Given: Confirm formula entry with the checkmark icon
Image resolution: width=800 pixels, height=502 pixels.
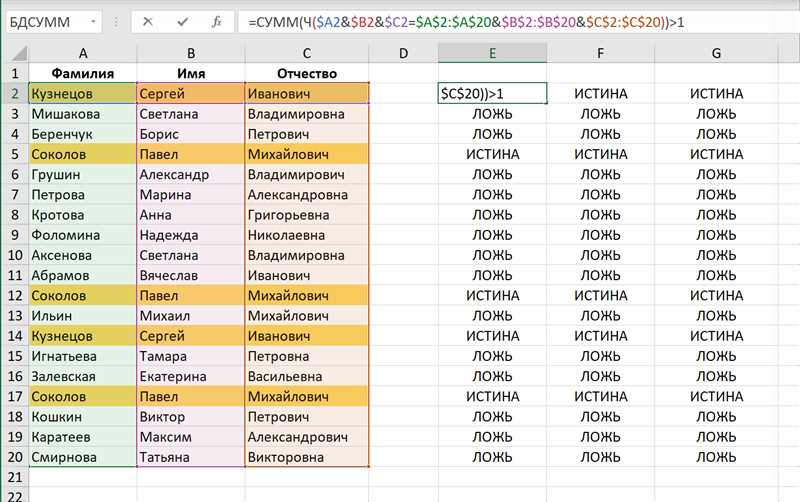Looking at the screenshot, I should coord(182,22).
